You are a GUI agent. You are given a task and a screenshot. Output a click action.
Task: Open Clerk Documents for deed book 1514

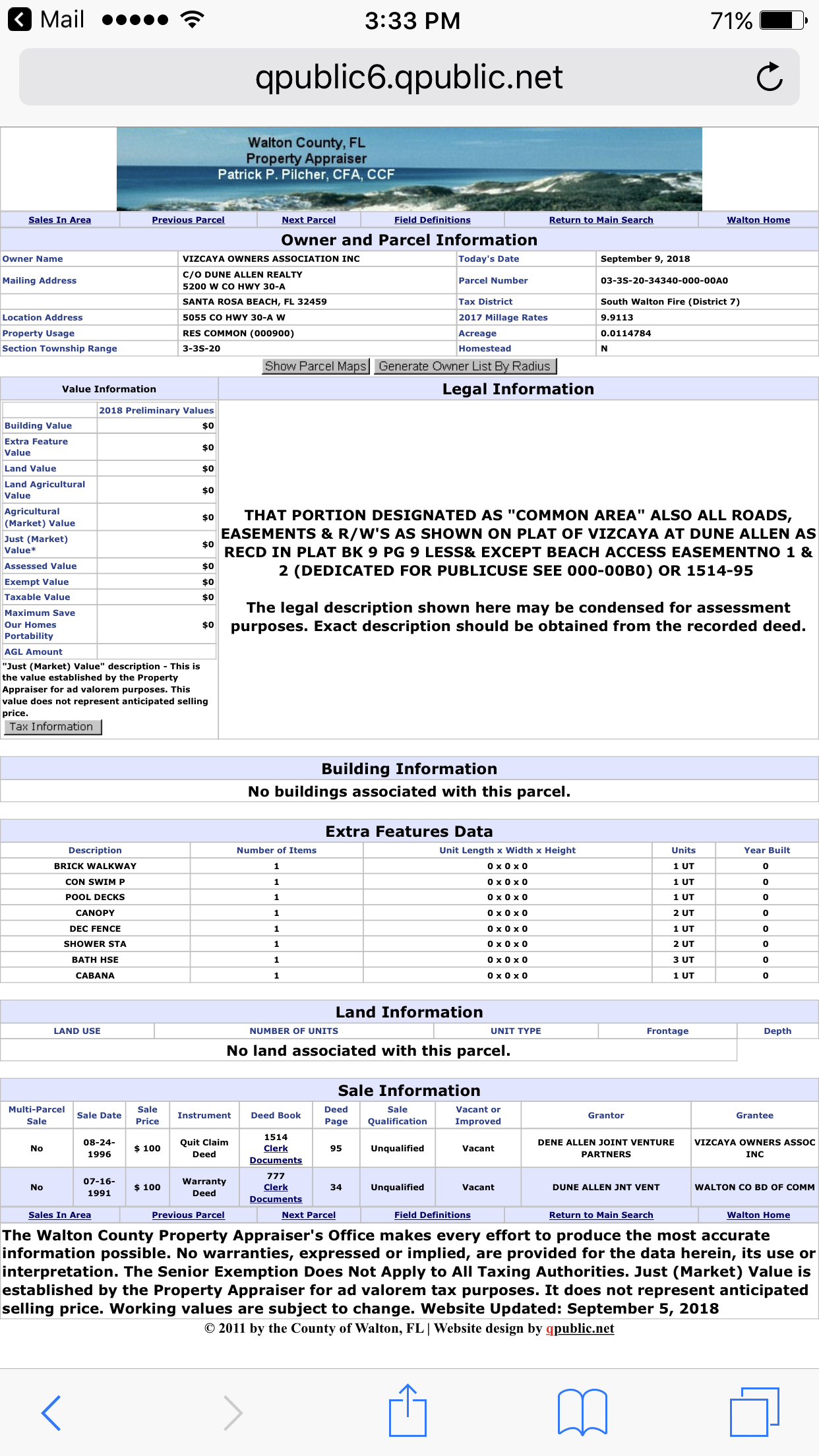(x=276, y=1154)
